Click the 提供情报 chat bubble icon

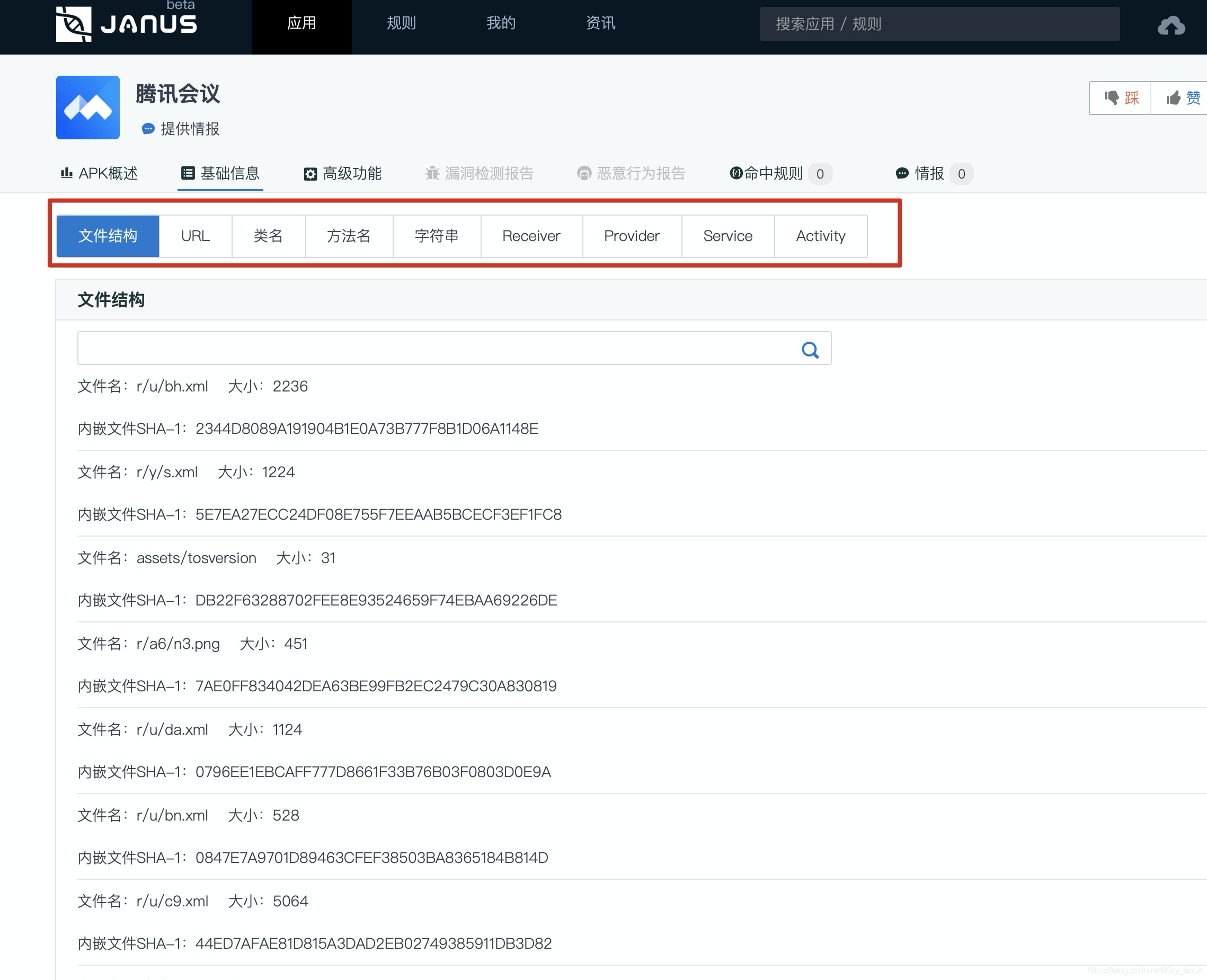click(148, 129)
